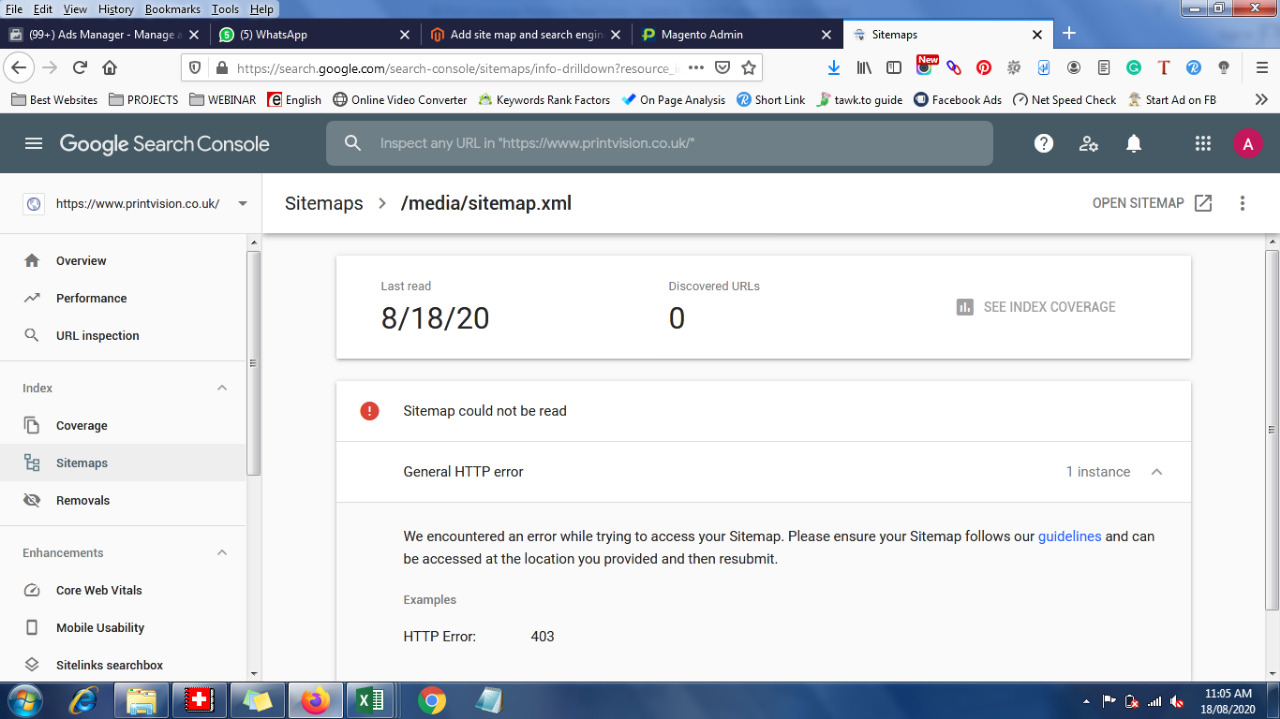Collapse the General HTTP error details
Image resolution: width=1280 pixels, height=719 pixels.
[1156, 471]
